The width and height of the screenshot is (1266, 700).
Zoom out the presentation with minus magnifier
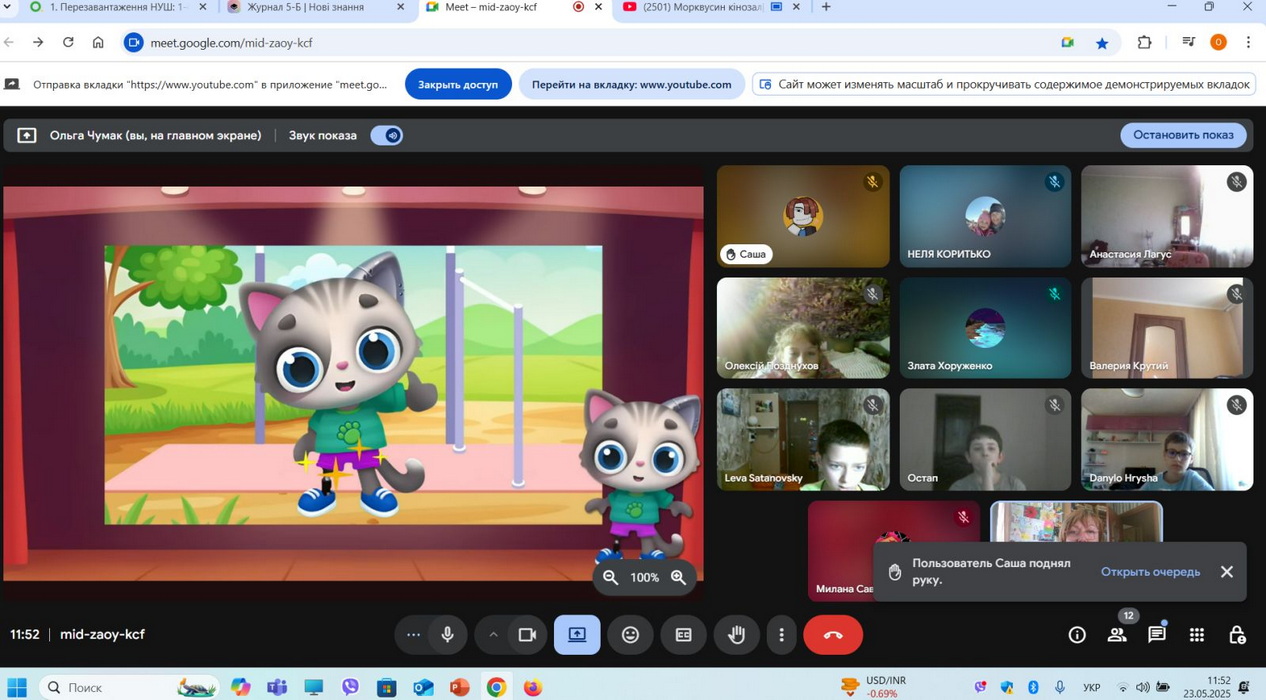(x=611, y=577)
